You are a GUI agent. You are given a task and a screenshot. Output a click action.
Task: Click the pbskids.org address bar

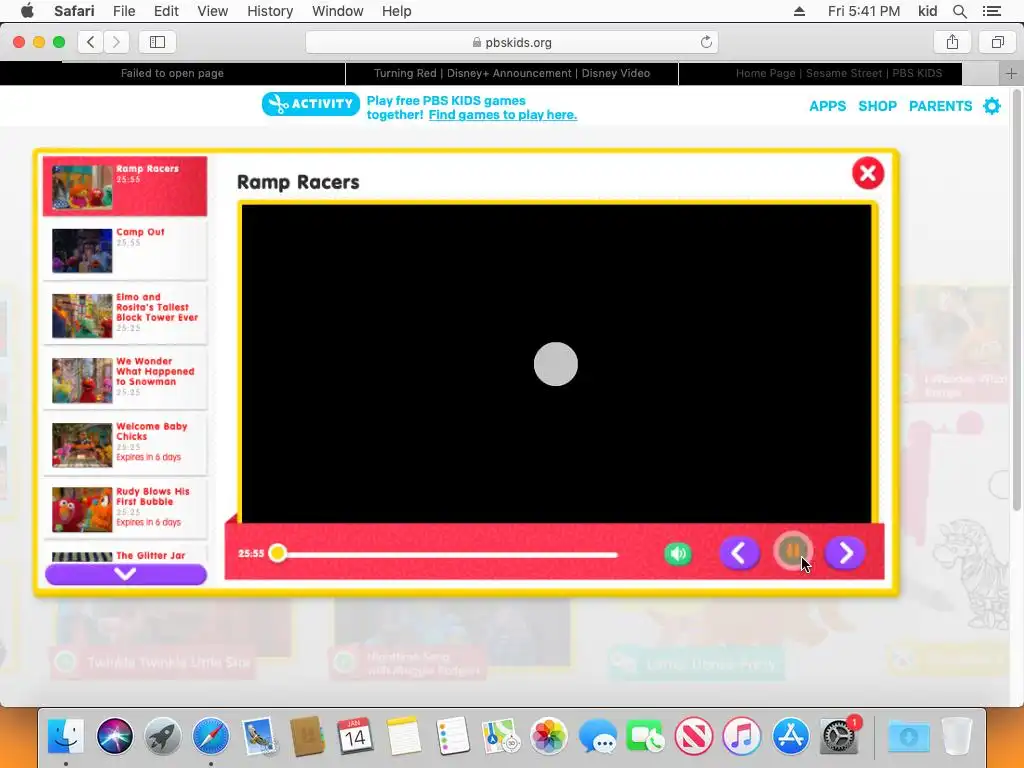512,42
